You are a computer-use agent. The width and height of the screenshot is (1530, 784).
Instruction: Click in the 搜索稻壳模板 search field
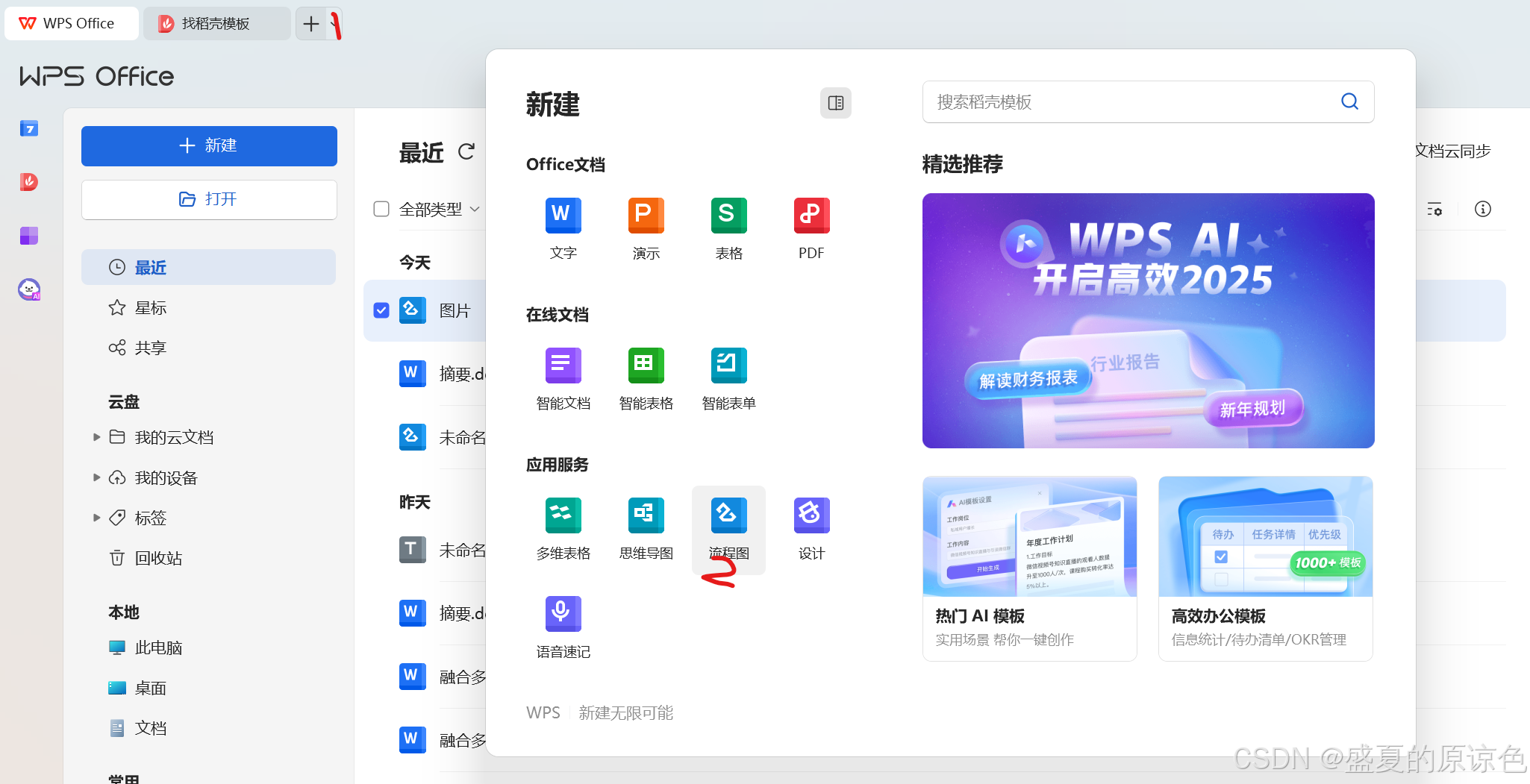(x=1148, y=101)
